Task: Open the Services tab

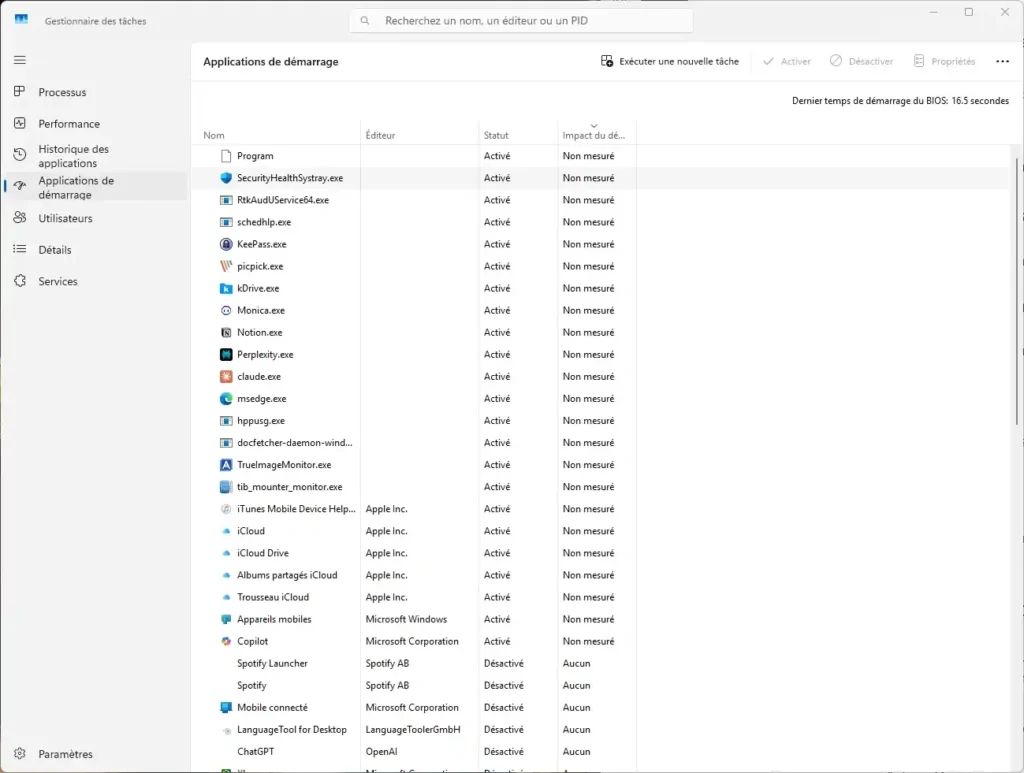Action: coord(95,281)
